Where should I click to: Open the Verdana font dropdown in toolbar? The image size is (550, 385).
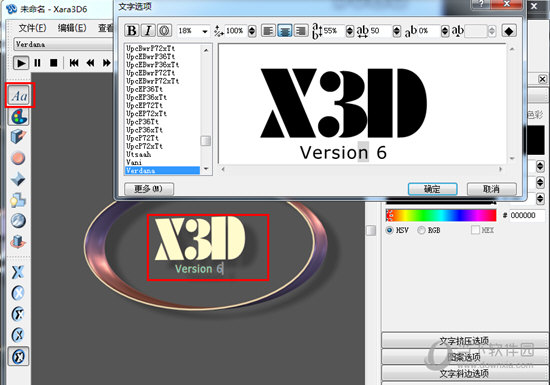pos(63,45)
